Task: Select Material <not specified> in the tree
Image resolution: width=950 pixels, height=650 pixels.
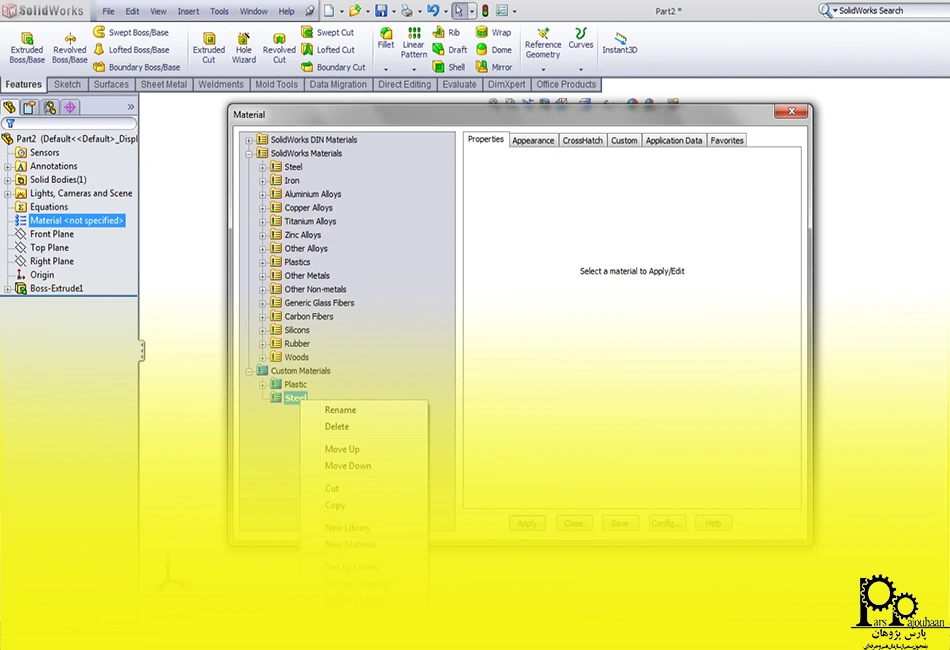Action: 77,221
